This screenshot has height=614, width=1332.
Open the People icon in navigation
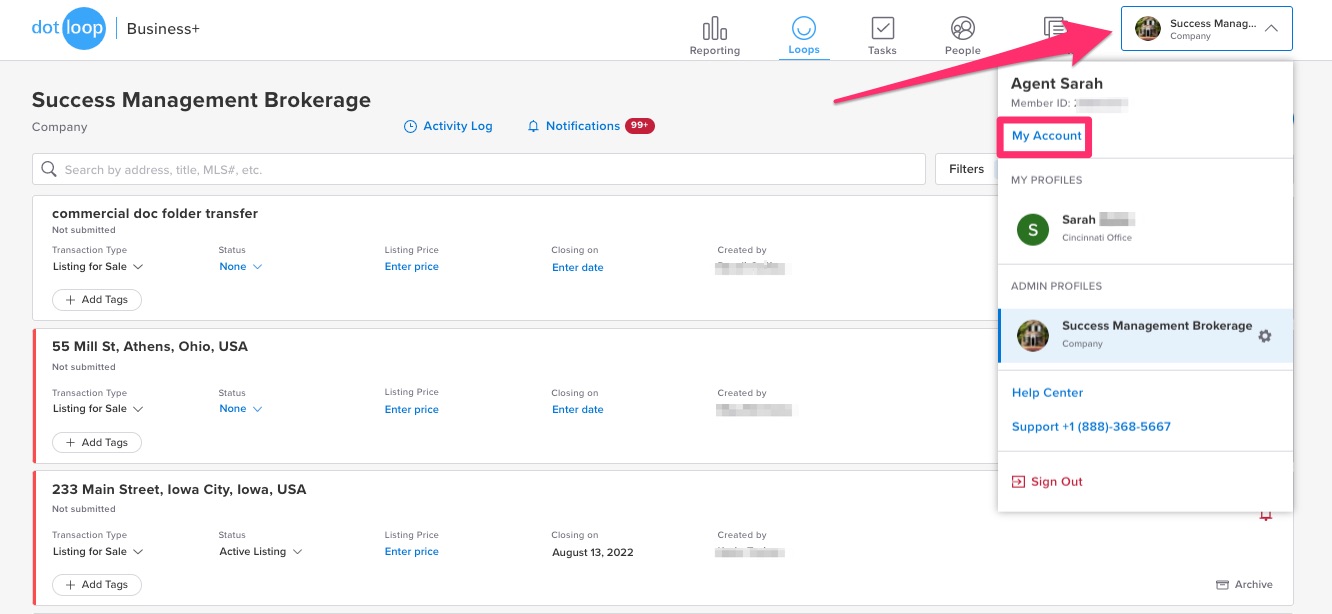click(x=962, y=29)
